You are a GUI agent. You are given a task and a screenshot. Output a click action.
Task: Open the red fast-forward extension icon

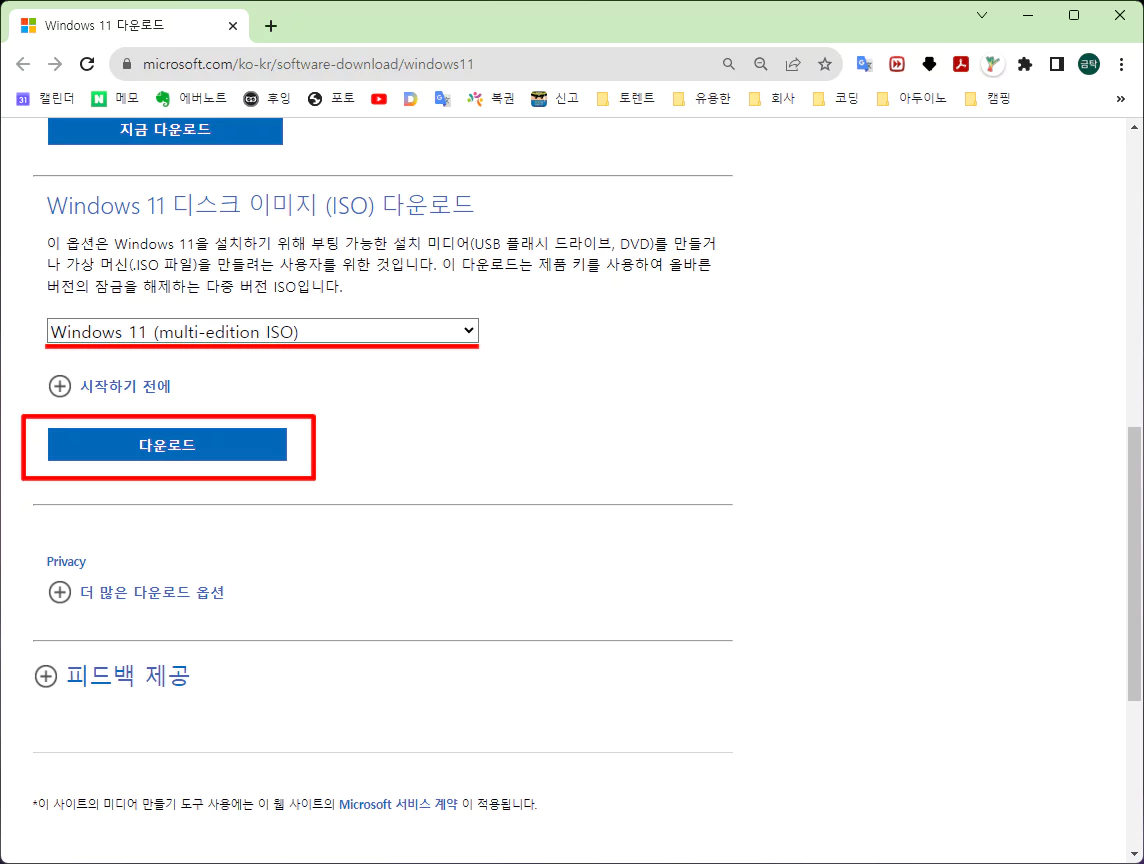click(x=897, y=64)
